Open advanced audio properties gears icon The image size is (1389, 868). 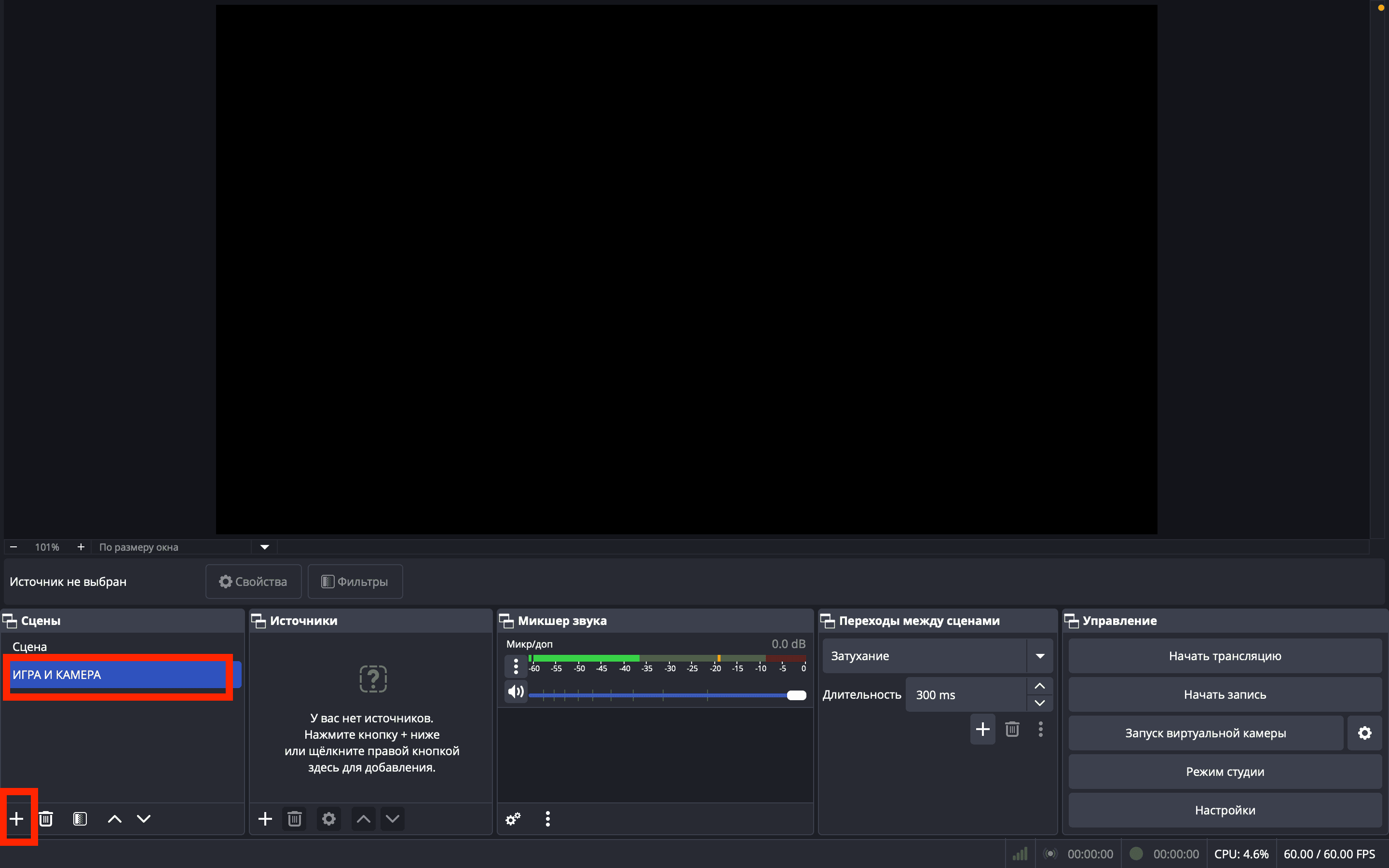(513, 819)
